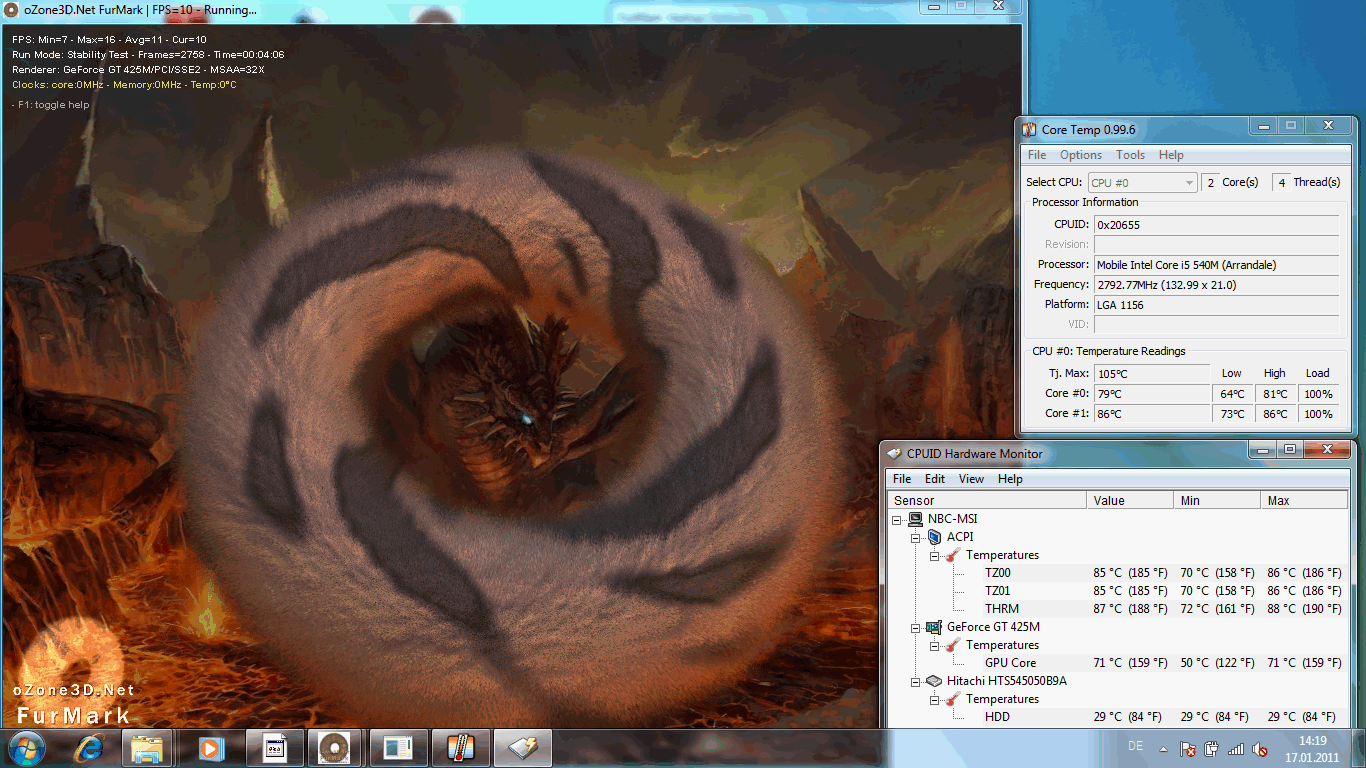
Task: Select the THRM sensor row
Action: (x=1118, y=609)
